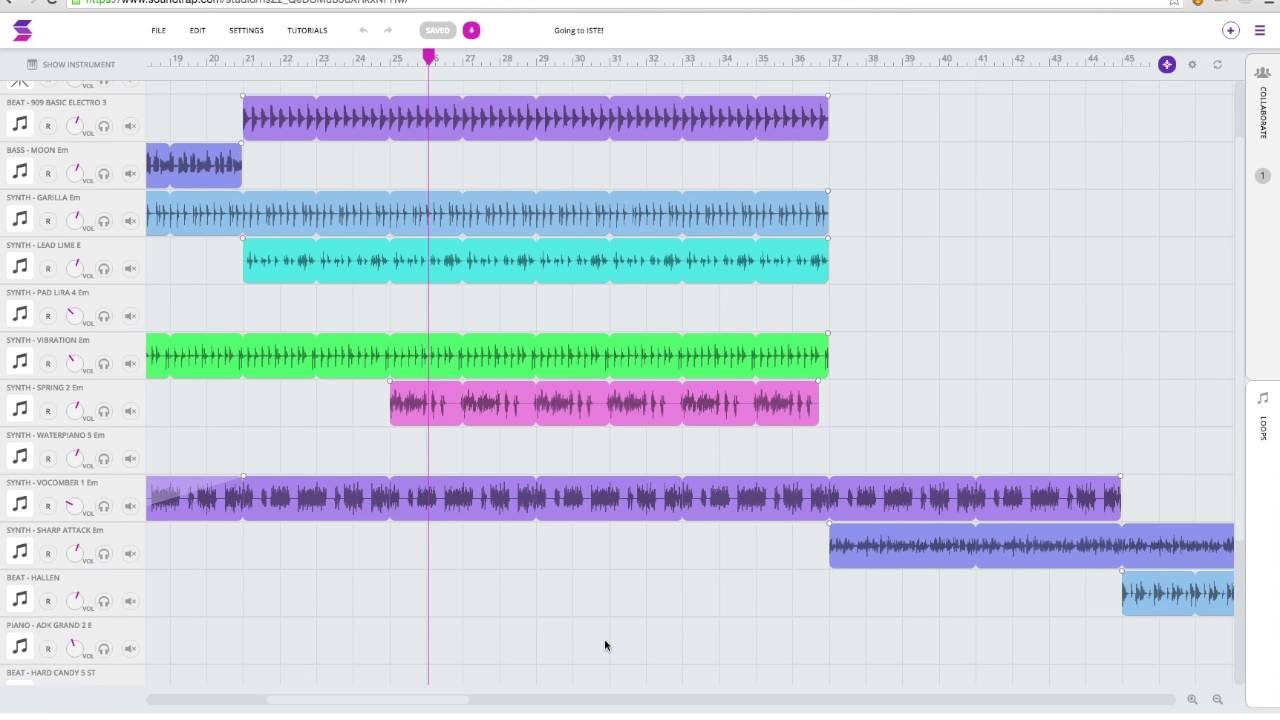
Task: Click volume knob on Synth Pad Lira 4
Action: pos(74,315)
